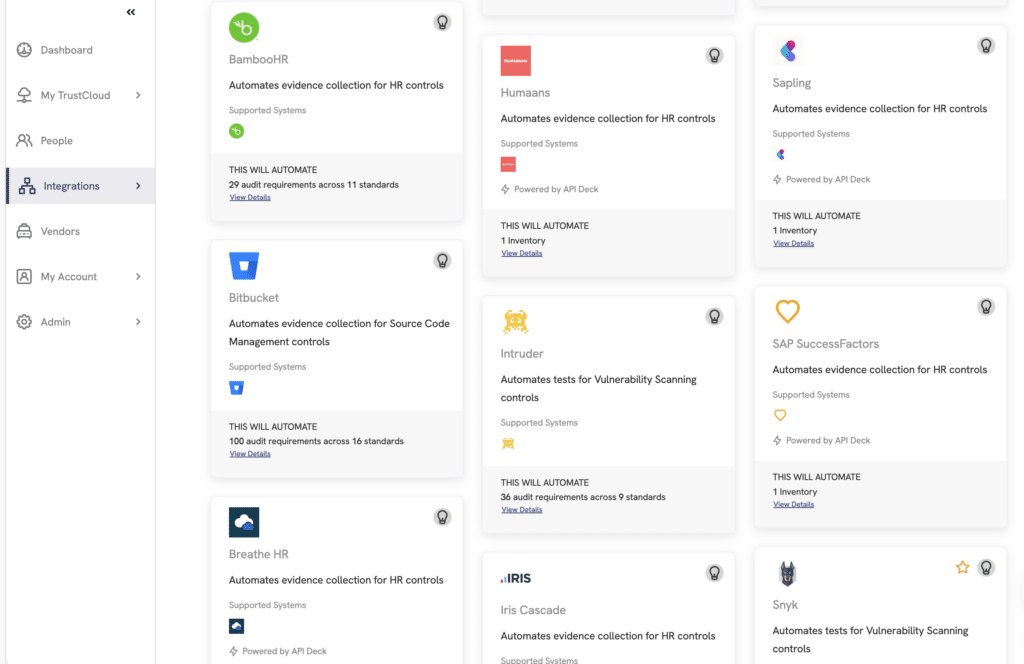1024x664 pixels.
Task: Click the lightbulb icon on Iris Cascade card
Action: 714,573
